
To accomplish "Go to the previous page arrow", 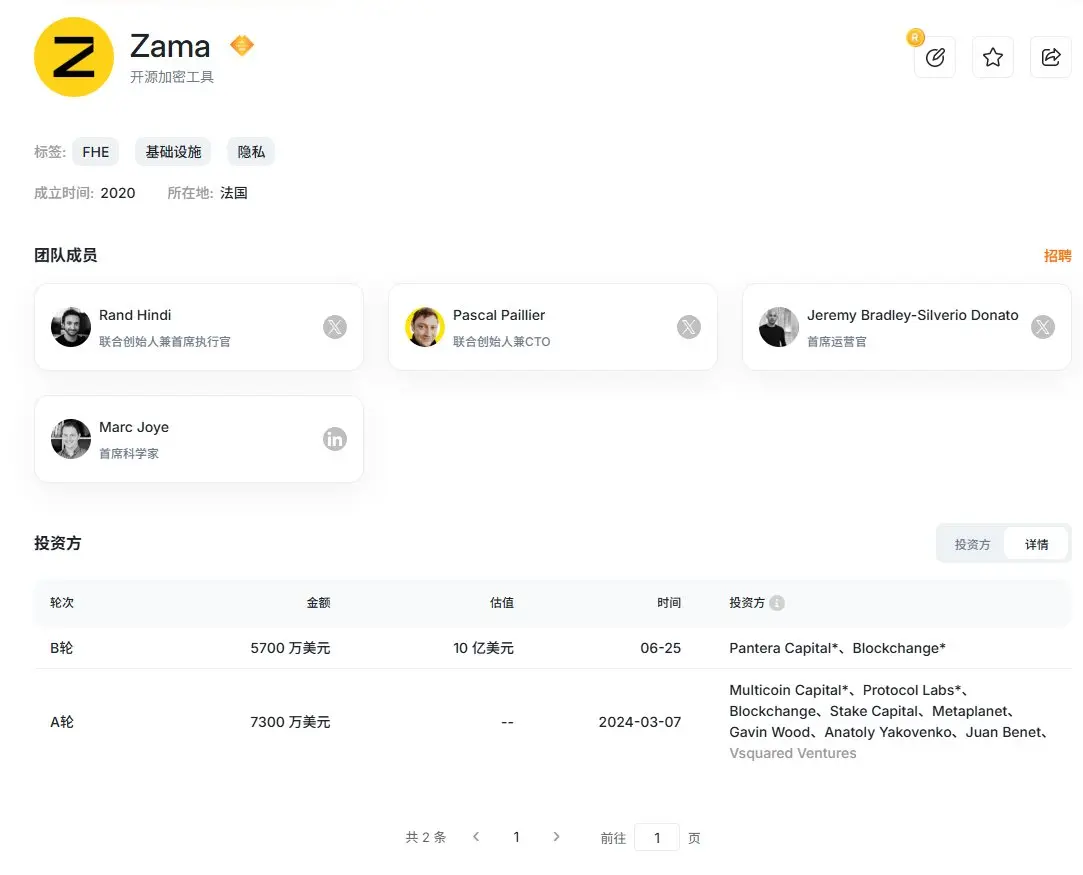I will tap(476, 837).
